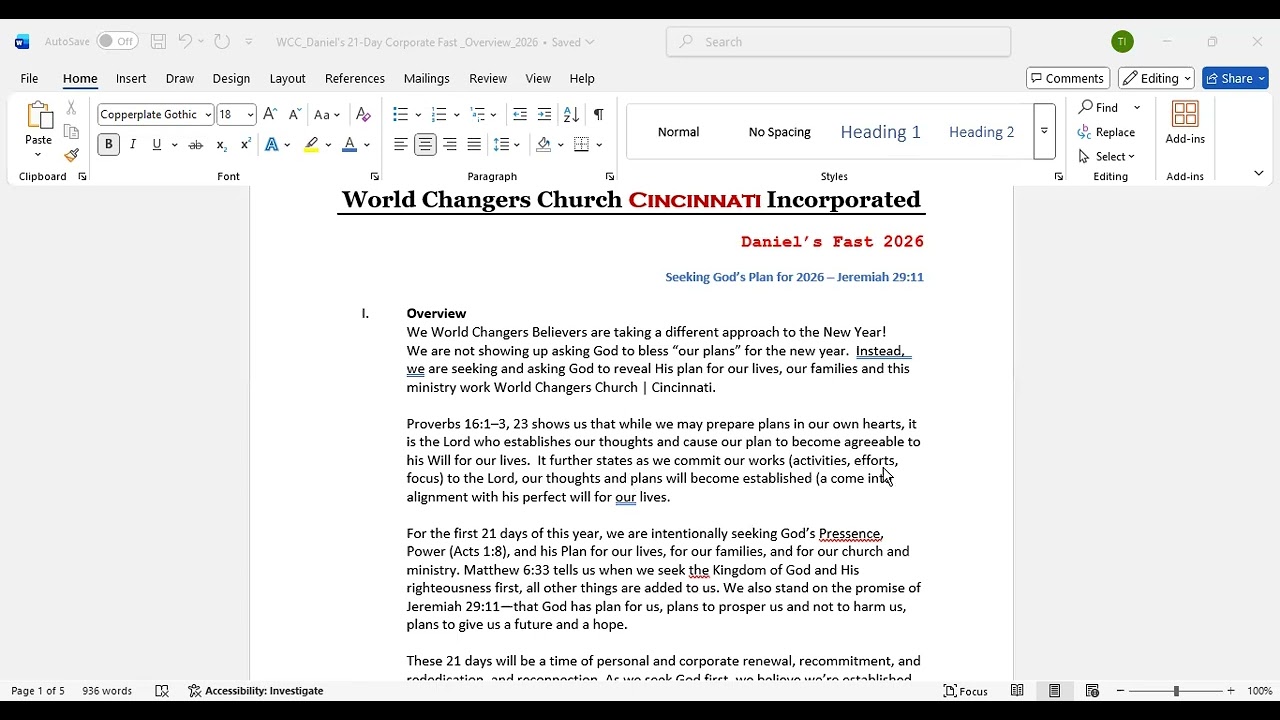This screenshot has height=720, width=1280.
Task: Open the Editing mode dropdown
Action: pos(1157,78)
